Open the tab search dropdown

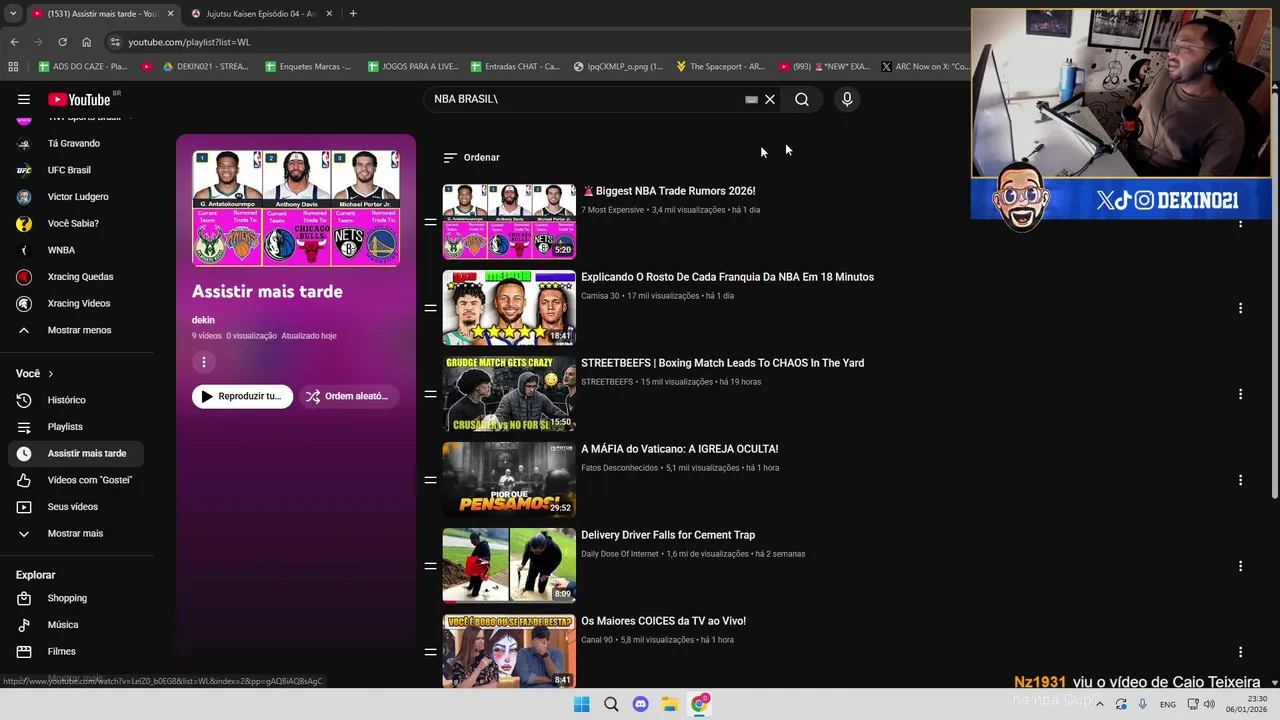point(13,14)
